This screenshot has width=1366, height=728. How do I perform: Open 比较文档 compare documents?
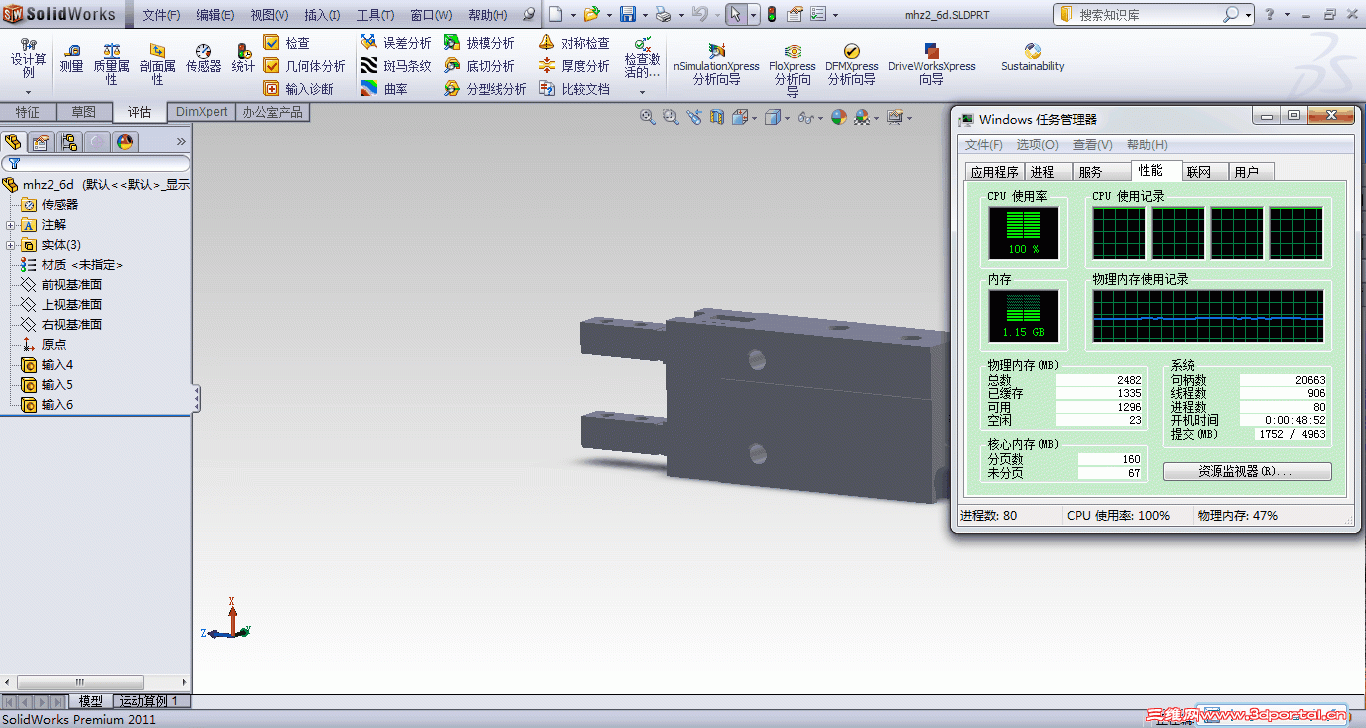coord(574,89)
